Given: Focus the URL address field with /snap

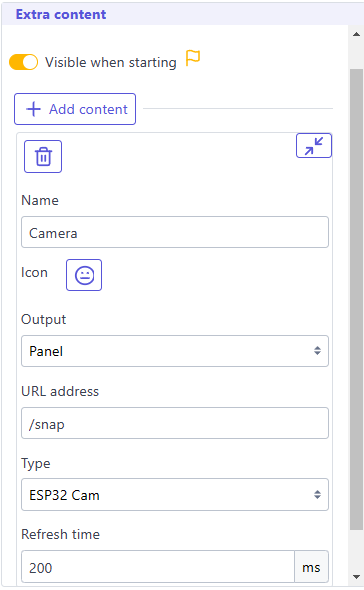Looking at the screenshot, I should [x=175, y=423].
